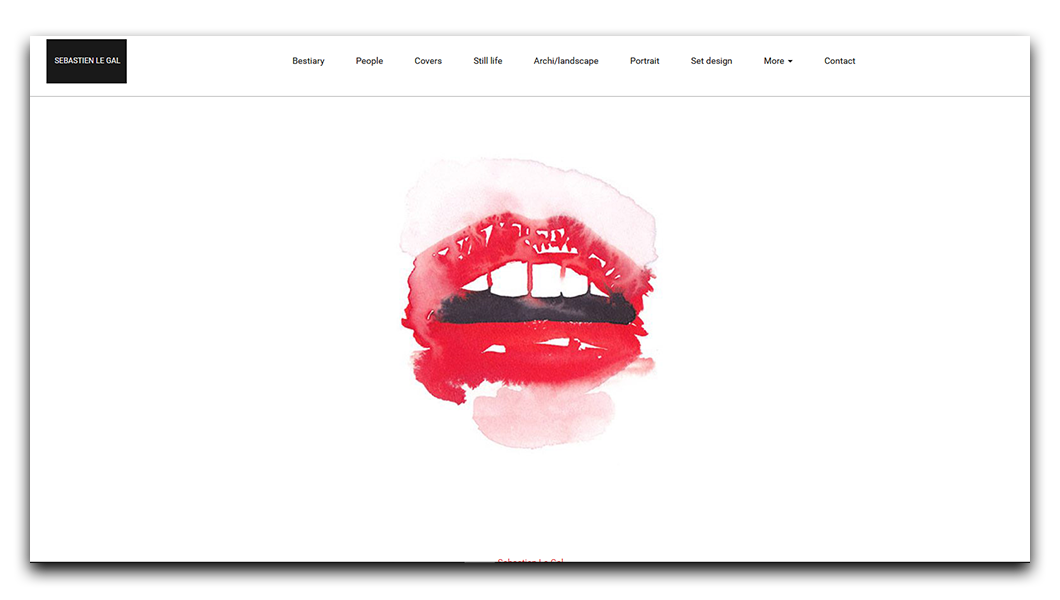
Task: Click the SEBASTIEN LE GAL logo
Action: pyautogui.click(x=87, y=61)
